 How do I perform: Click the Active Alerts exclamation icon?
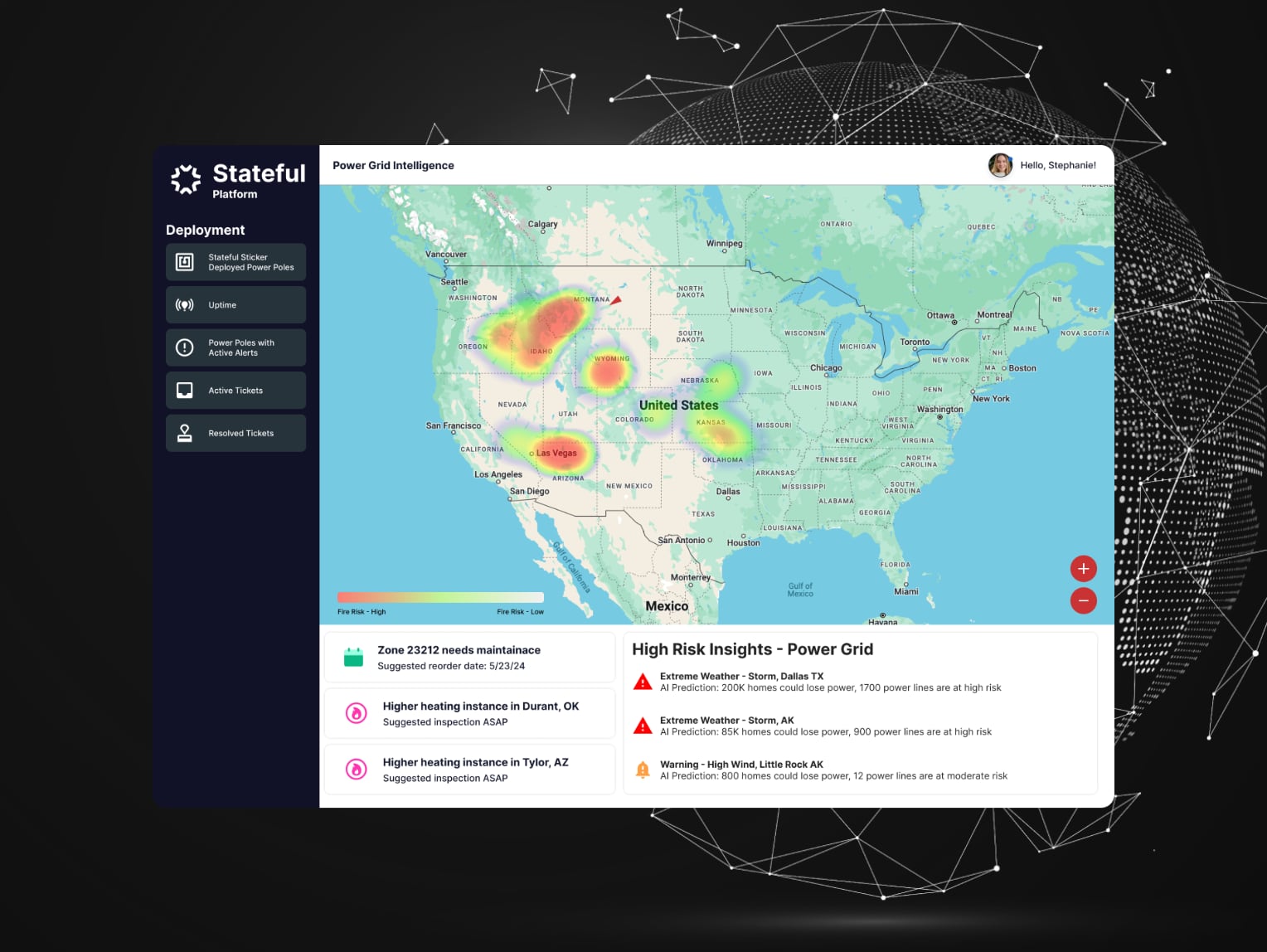tap(185, 347)
